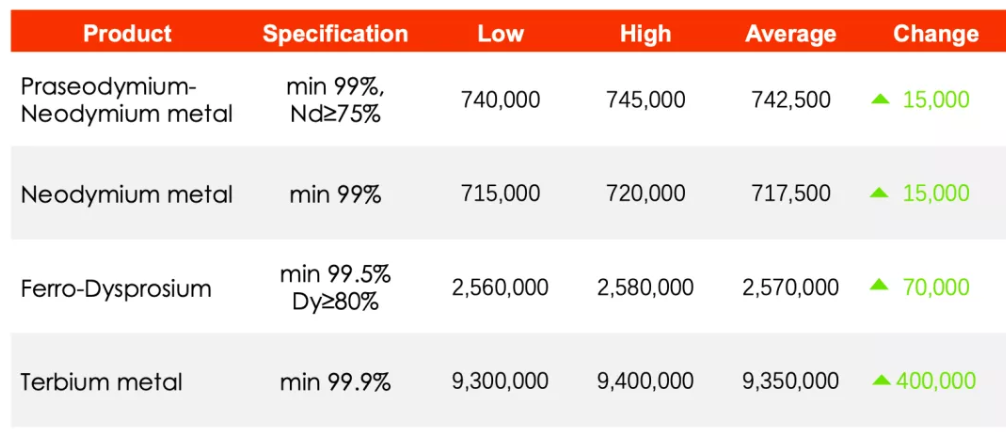Image resolution: width=1006 pixels, height=432 pixels.
Task: Click the Low column header
Action: point(500,34)
